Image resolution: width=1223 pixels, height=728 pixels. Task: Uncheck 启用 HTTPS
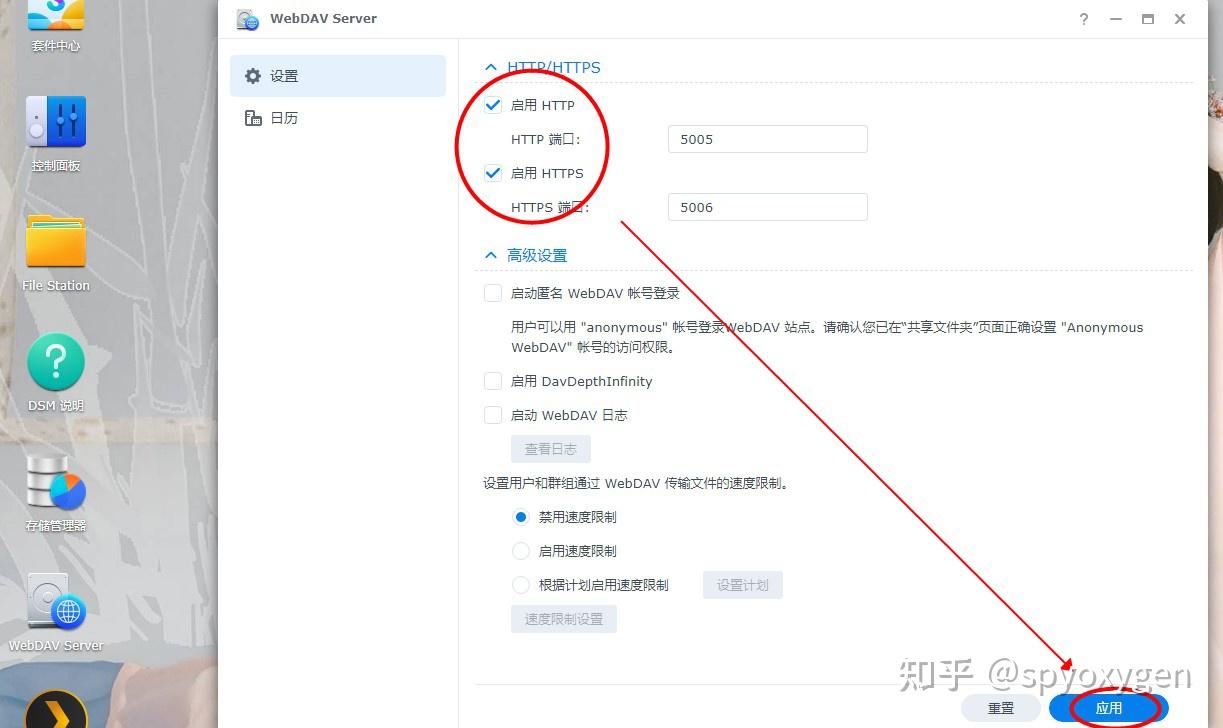493,172
